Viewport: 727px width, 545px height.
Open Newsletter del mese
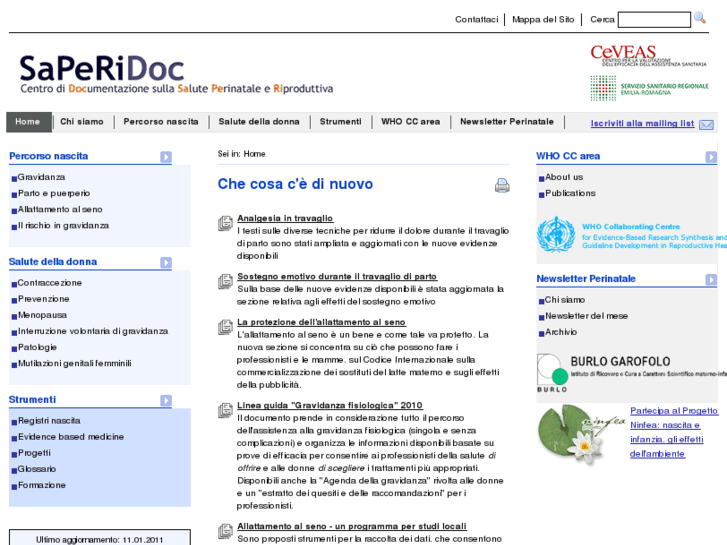tap(587, 316)
